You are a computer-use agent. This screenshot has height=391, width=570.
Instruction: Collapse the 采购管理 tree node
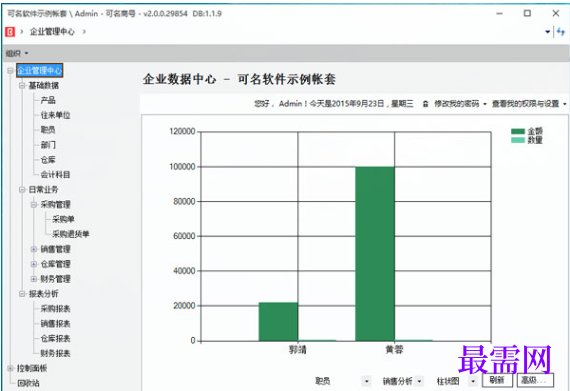(34, 205)
